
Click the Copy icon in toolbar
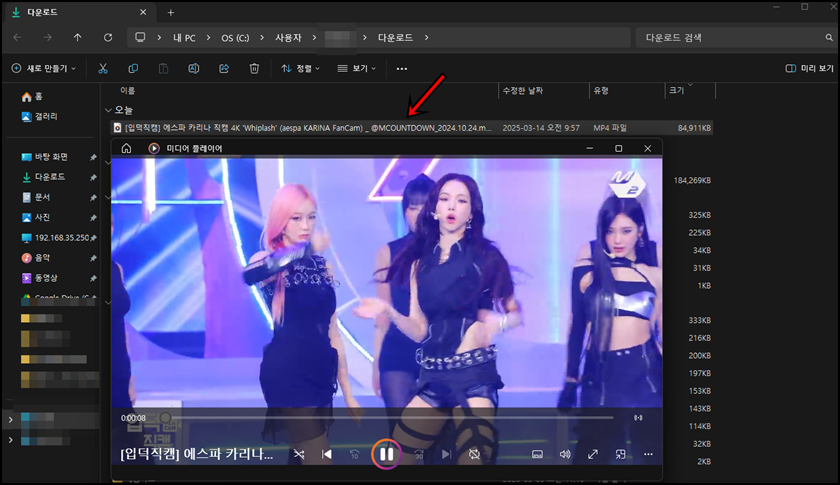pyautogui.click(x=133, y=69)
